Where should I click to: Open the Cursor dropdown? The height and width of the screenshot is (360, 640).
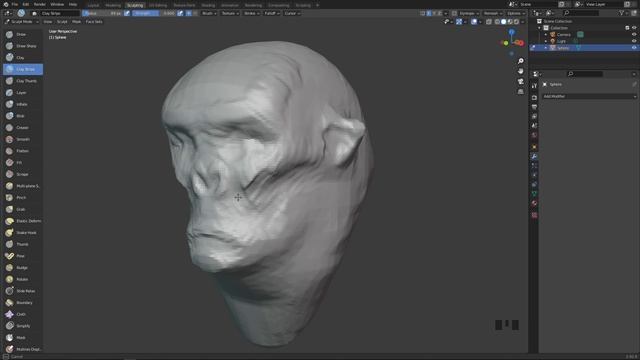click(x=292, y=13)
